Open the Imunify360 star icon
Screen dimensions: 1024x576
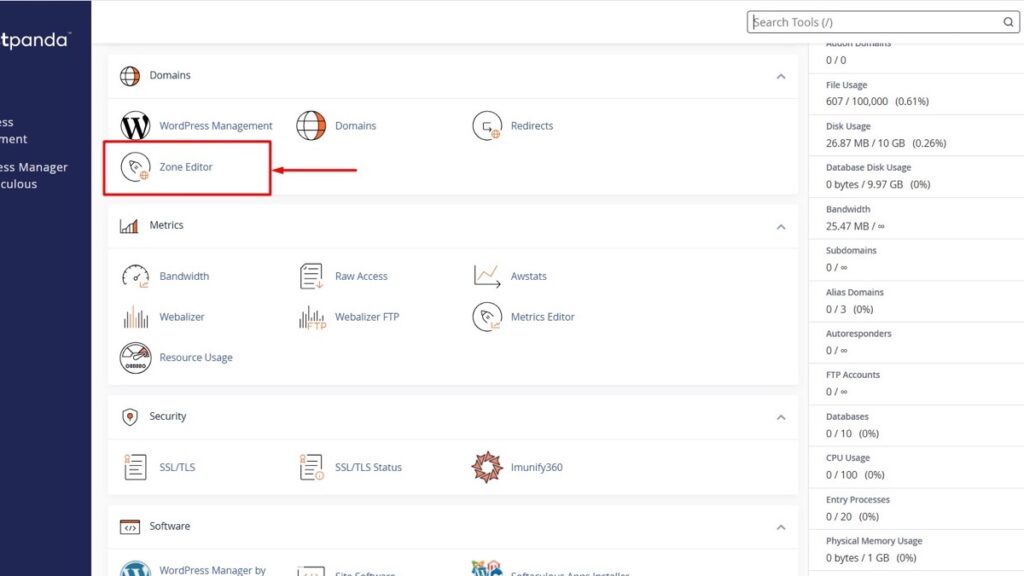[x=487, y=467]
